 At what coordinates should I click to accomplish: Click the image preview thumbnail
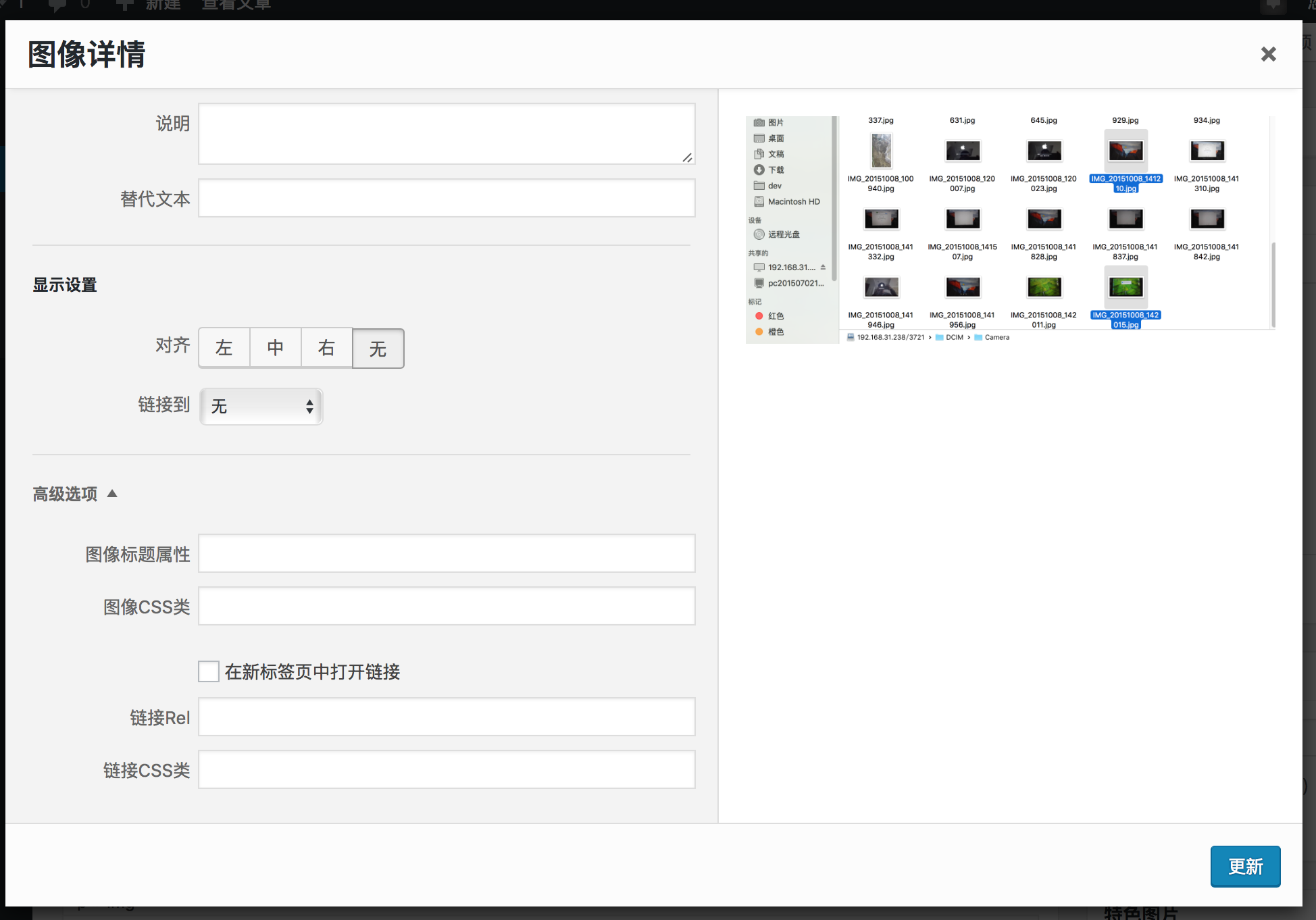1010,230
